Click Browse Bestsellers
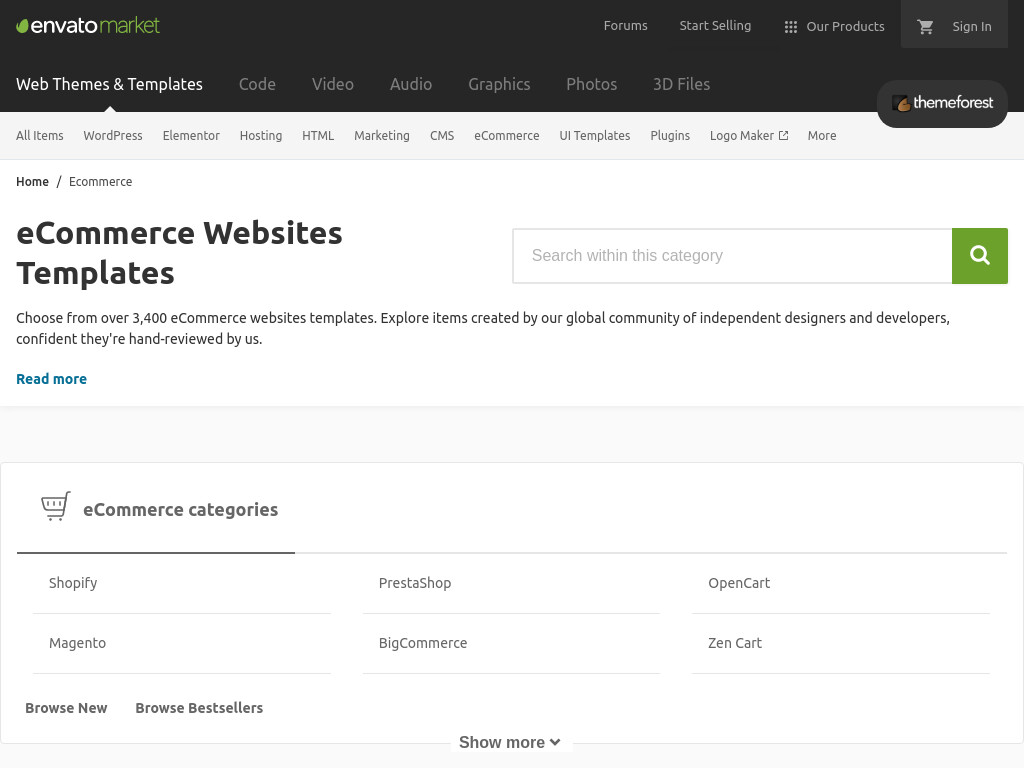The width and height of the screenshot is (1024, 768). coord(199,708)
